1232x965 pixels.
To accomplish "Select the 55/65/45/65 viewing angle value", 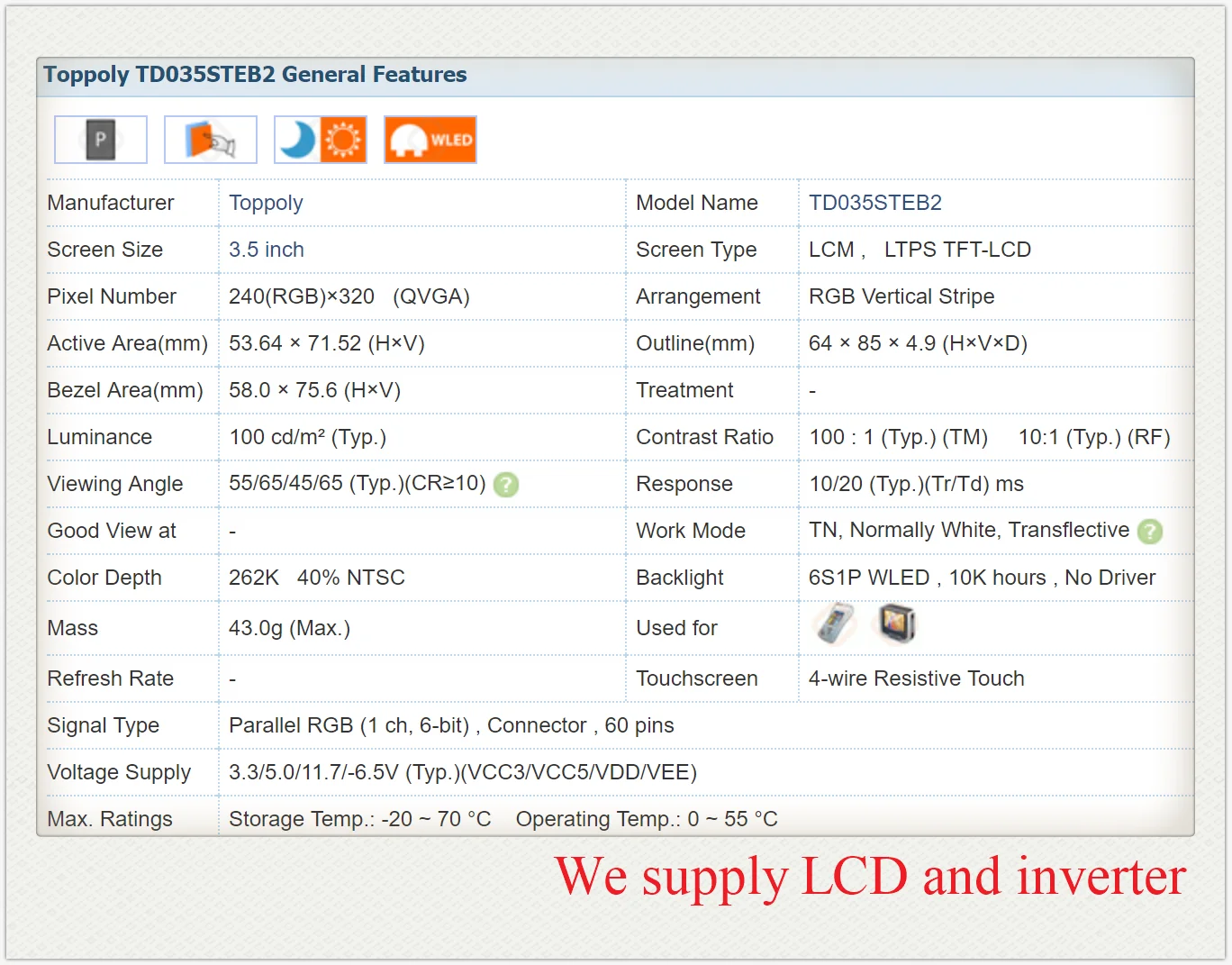I will (358, 483).
